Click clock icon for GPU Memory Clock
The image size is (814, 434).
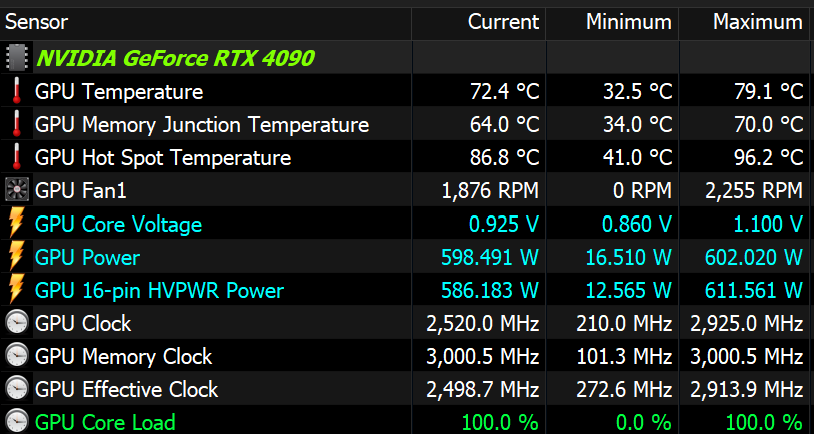(x=17, y=356)
